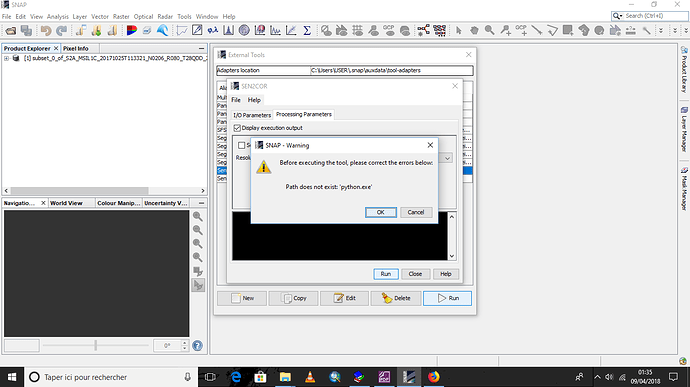The image size is (690, 387).
Task: Show hidden system tray icons chevron
Action: pos(597,377)
